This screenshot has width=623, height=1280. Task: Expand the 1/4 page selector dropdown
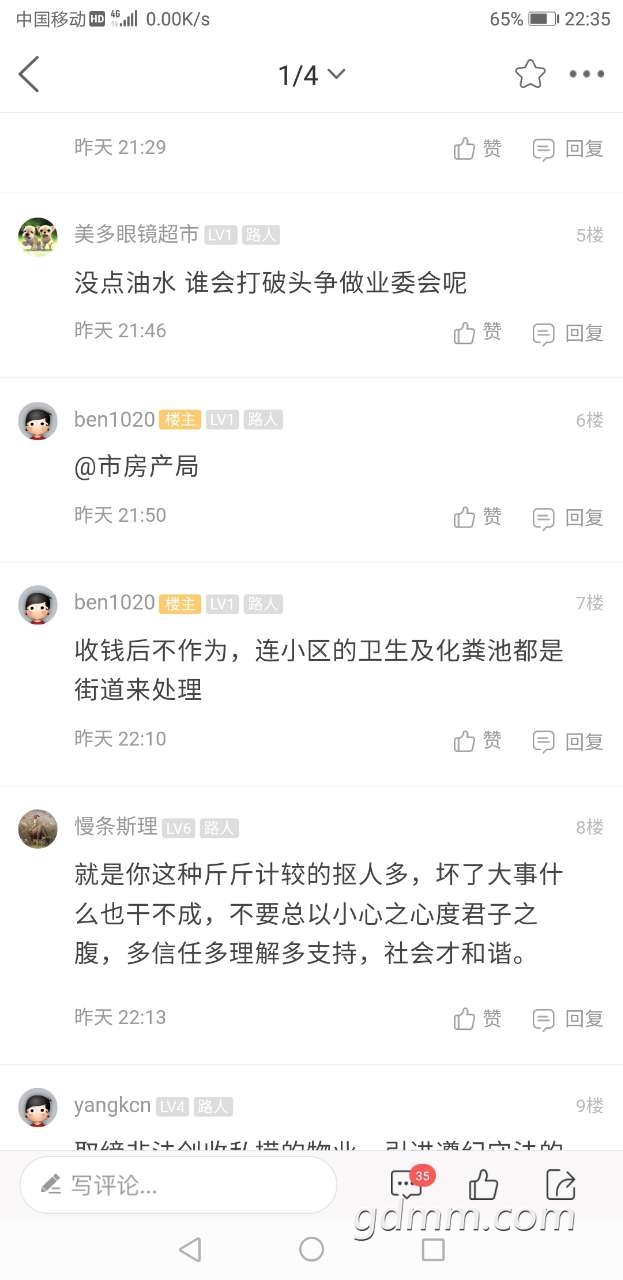311,74
